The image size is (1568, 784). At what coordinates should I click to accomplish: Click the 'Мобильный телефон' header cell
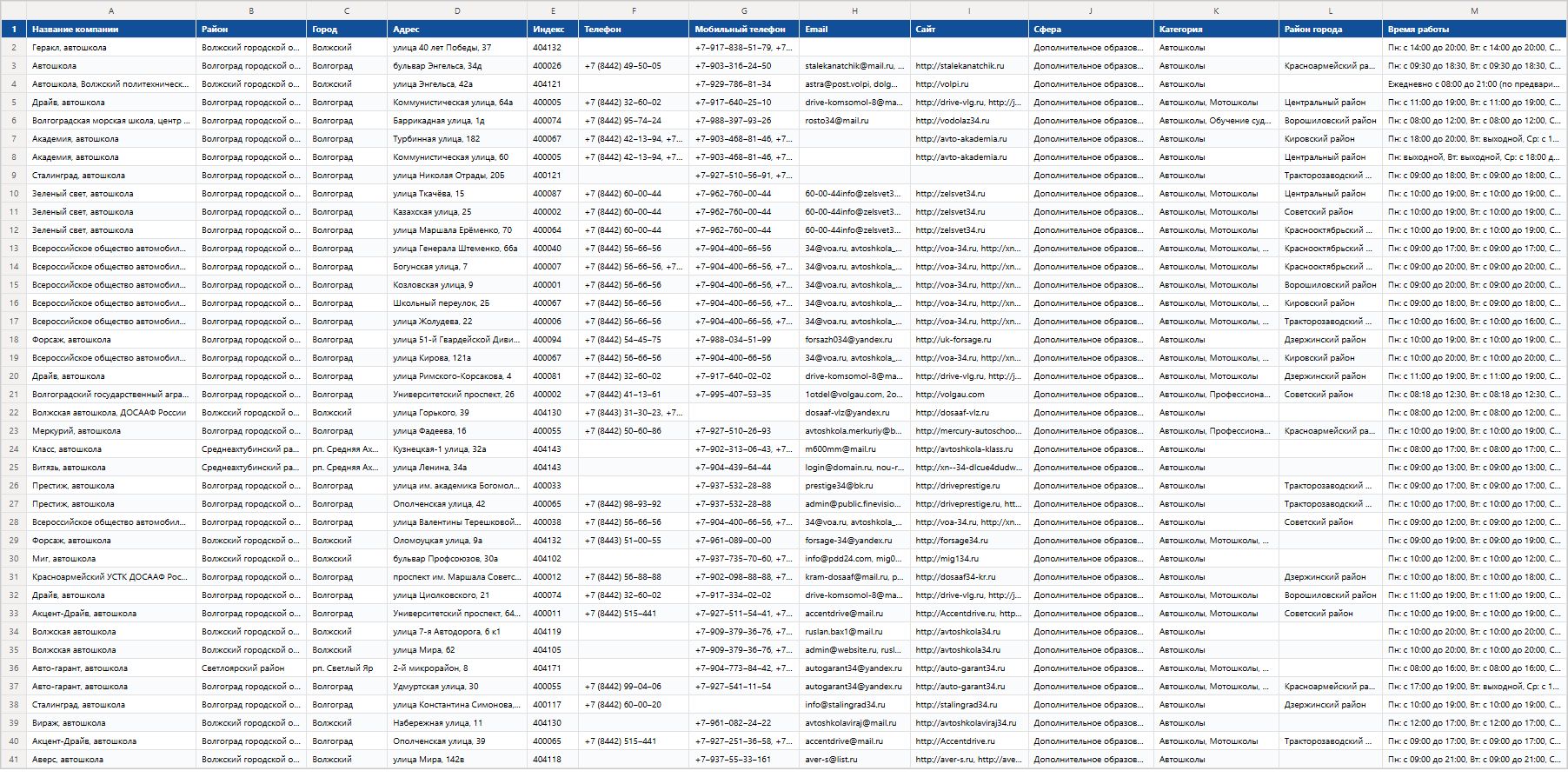click(744, 29)
